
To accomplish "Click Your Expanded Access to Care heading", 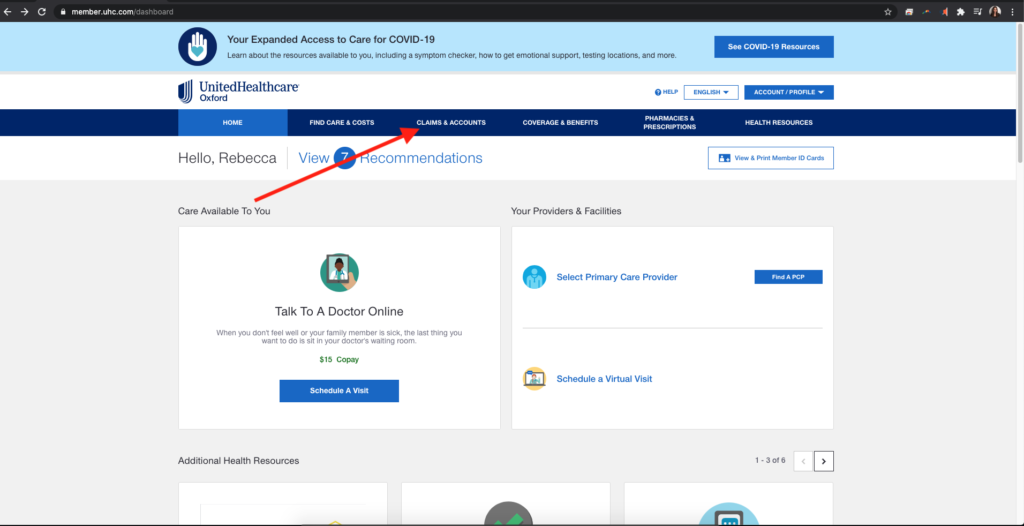I will (x=331, y=39).
